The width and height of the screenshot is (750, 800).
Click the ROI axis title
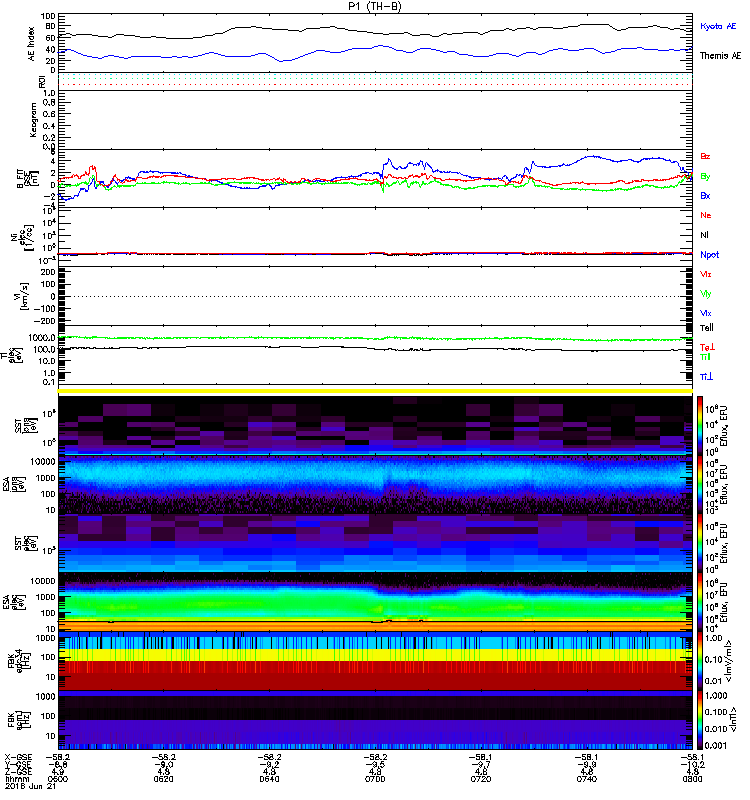[x=42, y=81]
